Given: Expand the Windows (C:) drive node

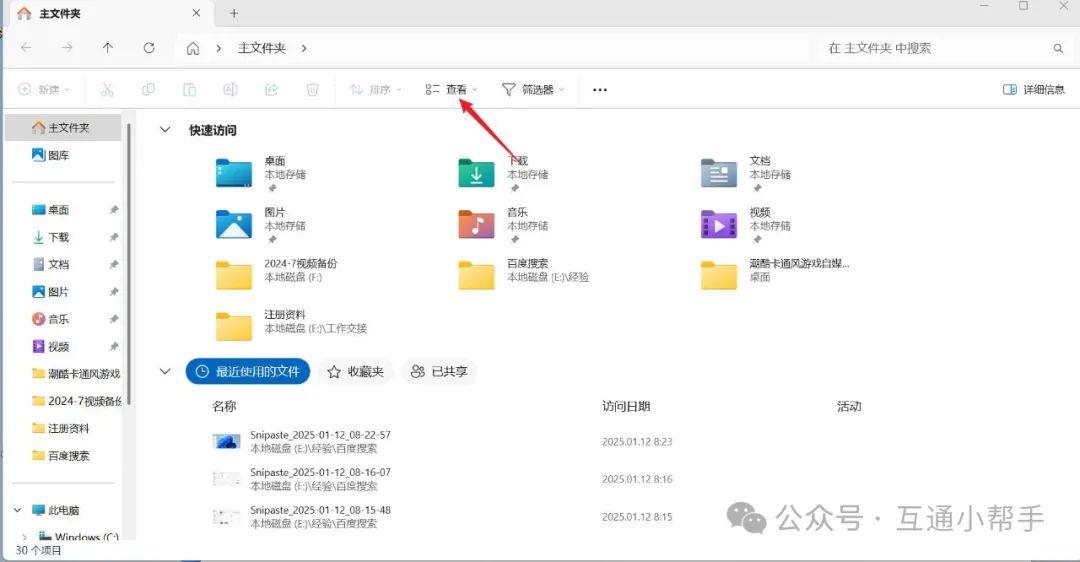Looking at the screenshot, I should coord(25,536).
